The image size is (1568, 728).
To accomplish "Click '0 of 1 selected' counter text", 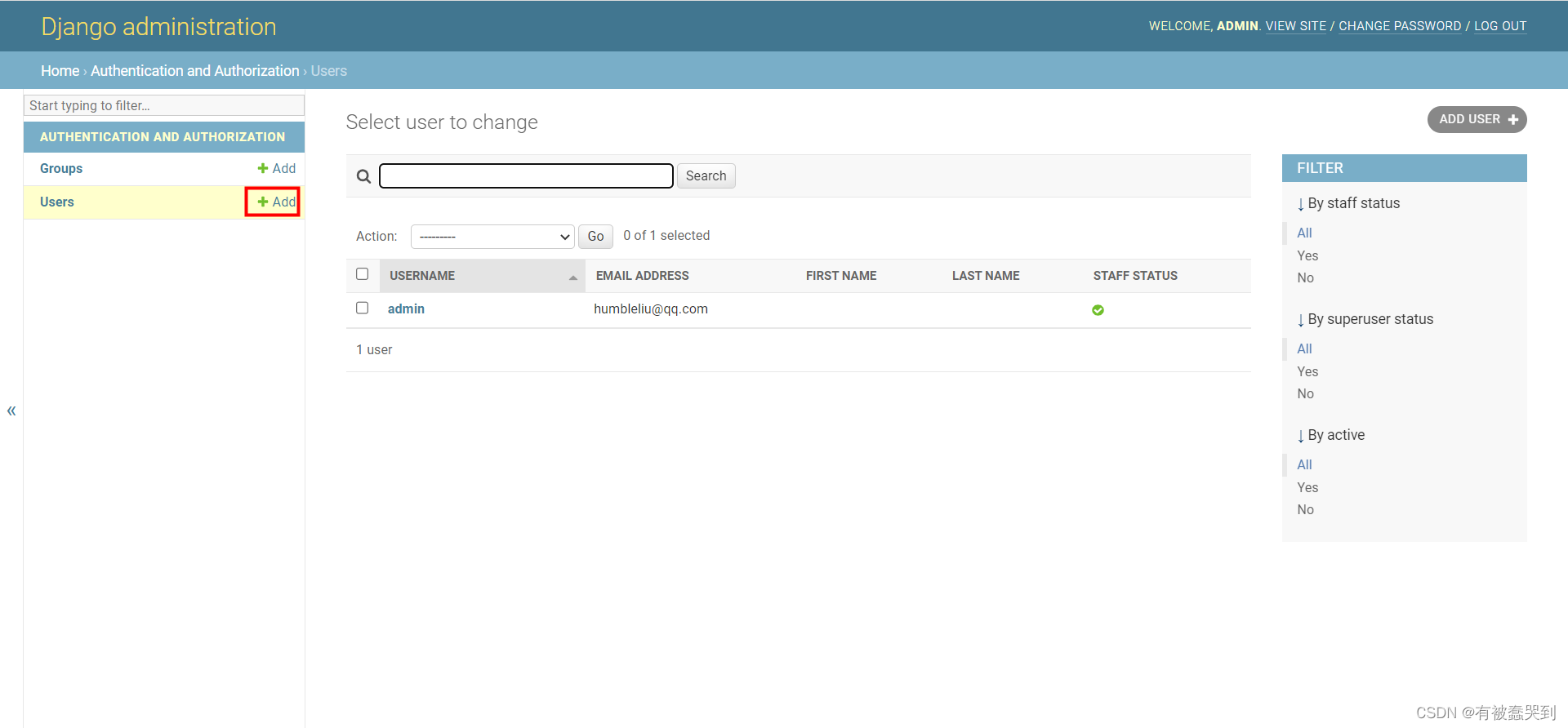I will click(x=666, y=236).
